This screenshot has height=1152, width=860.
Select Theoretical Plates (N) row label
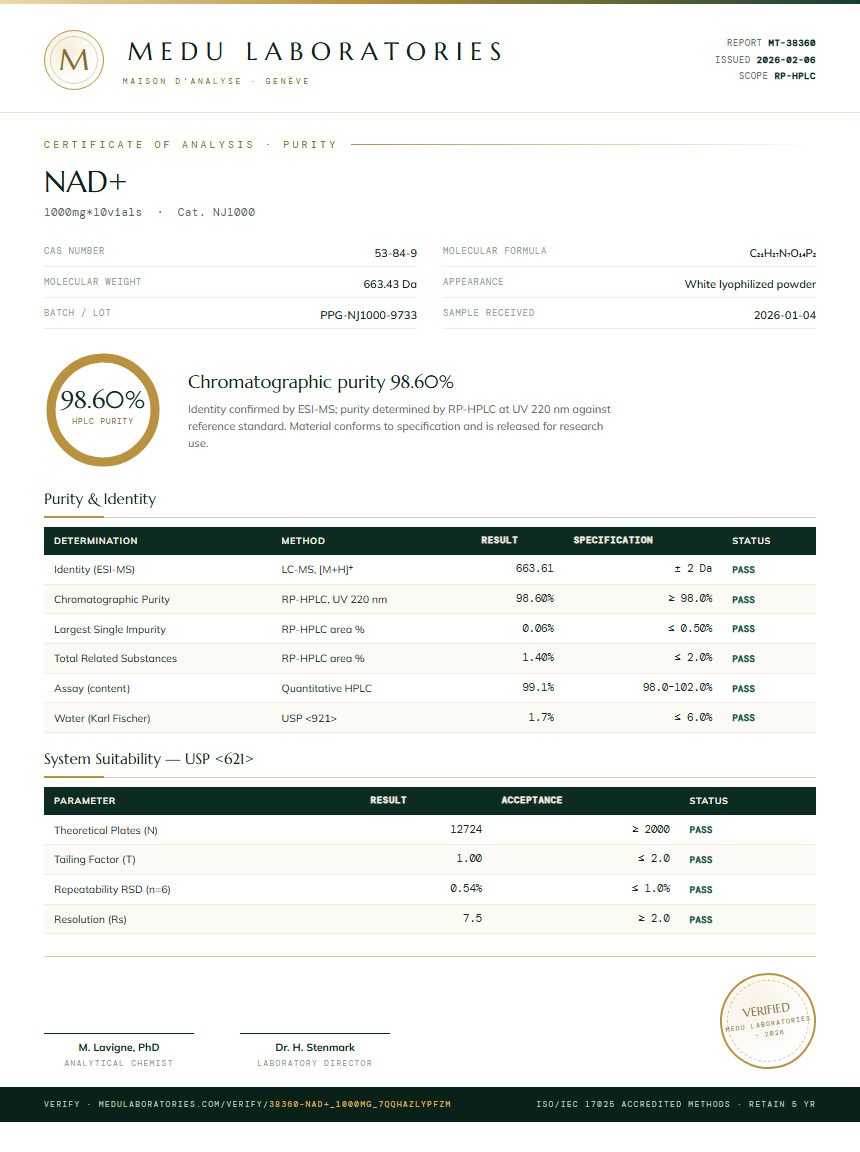point(106,830)
